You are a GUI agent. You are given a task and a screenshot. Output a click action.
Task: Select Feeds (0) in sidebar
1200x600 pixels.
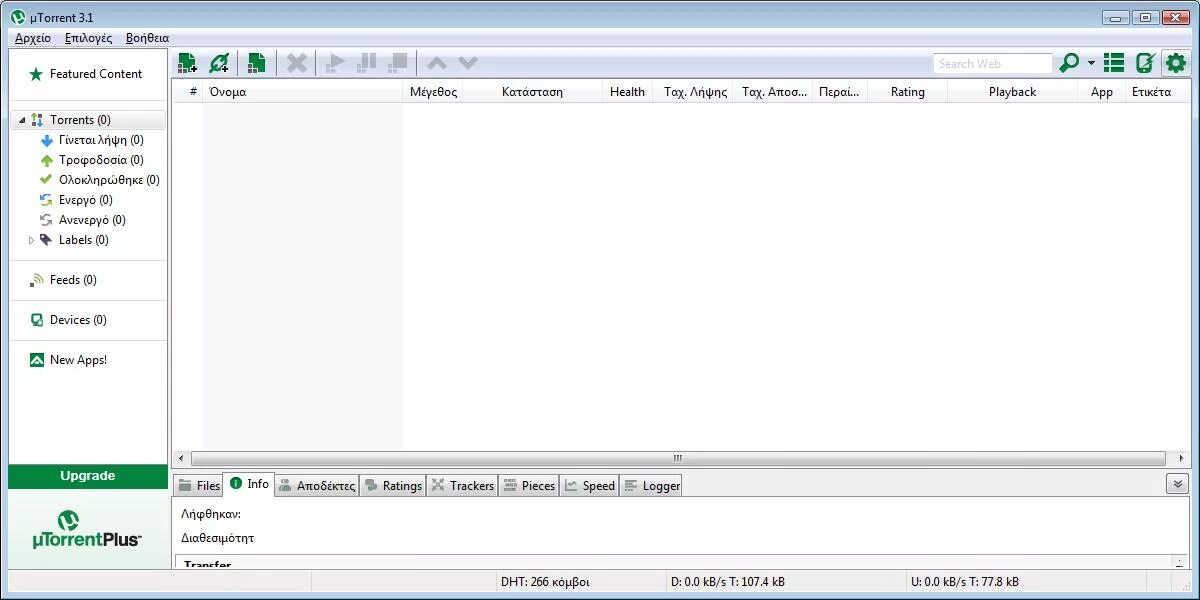[63, 280]
